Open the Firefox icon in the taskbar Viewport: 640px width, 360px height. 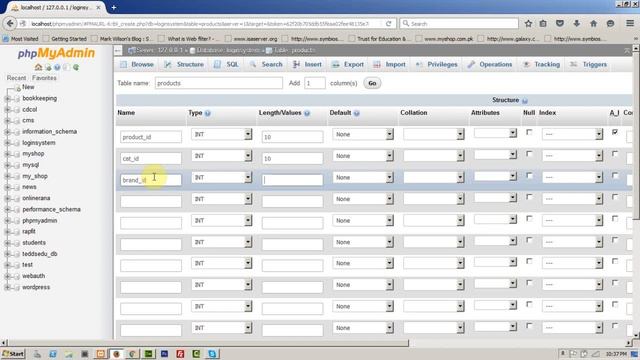pyautogui.click(x=116, y=353)
